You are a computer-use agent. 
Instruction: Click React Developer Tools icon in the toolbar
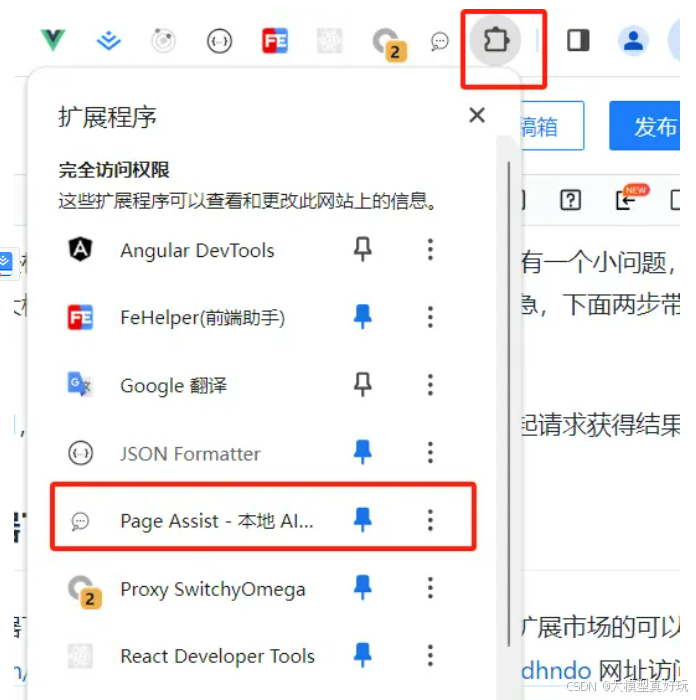pyautogui.click(x=329, y=41)
